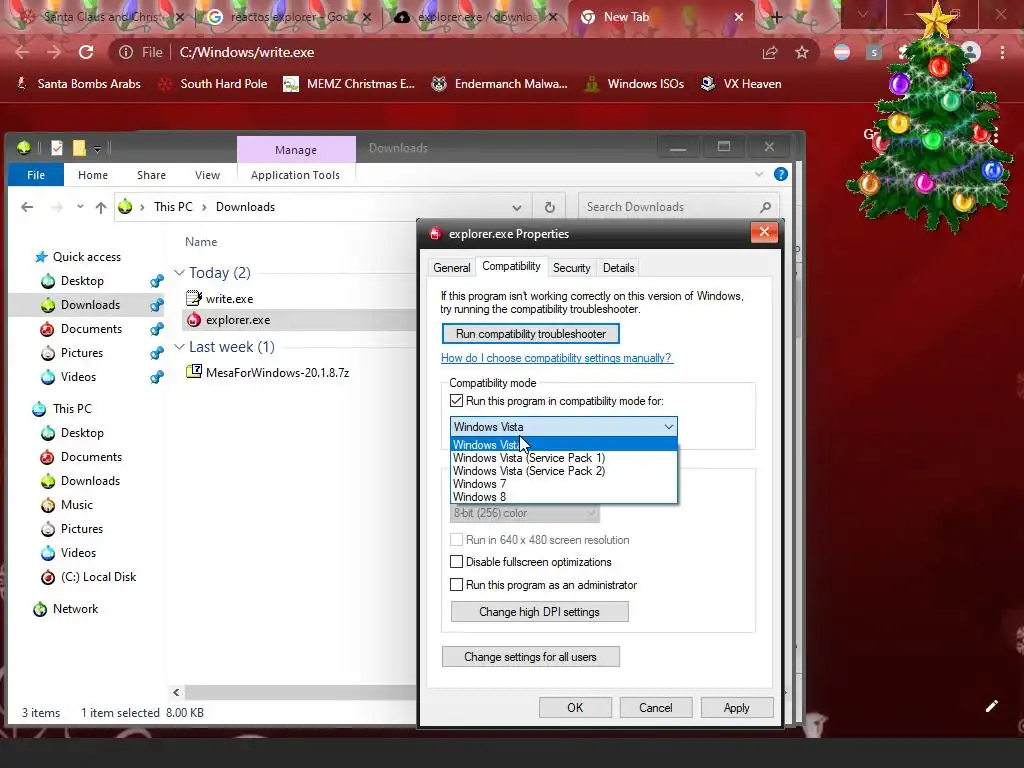Click the Explorer help question mark icon

tap(780, 174)
